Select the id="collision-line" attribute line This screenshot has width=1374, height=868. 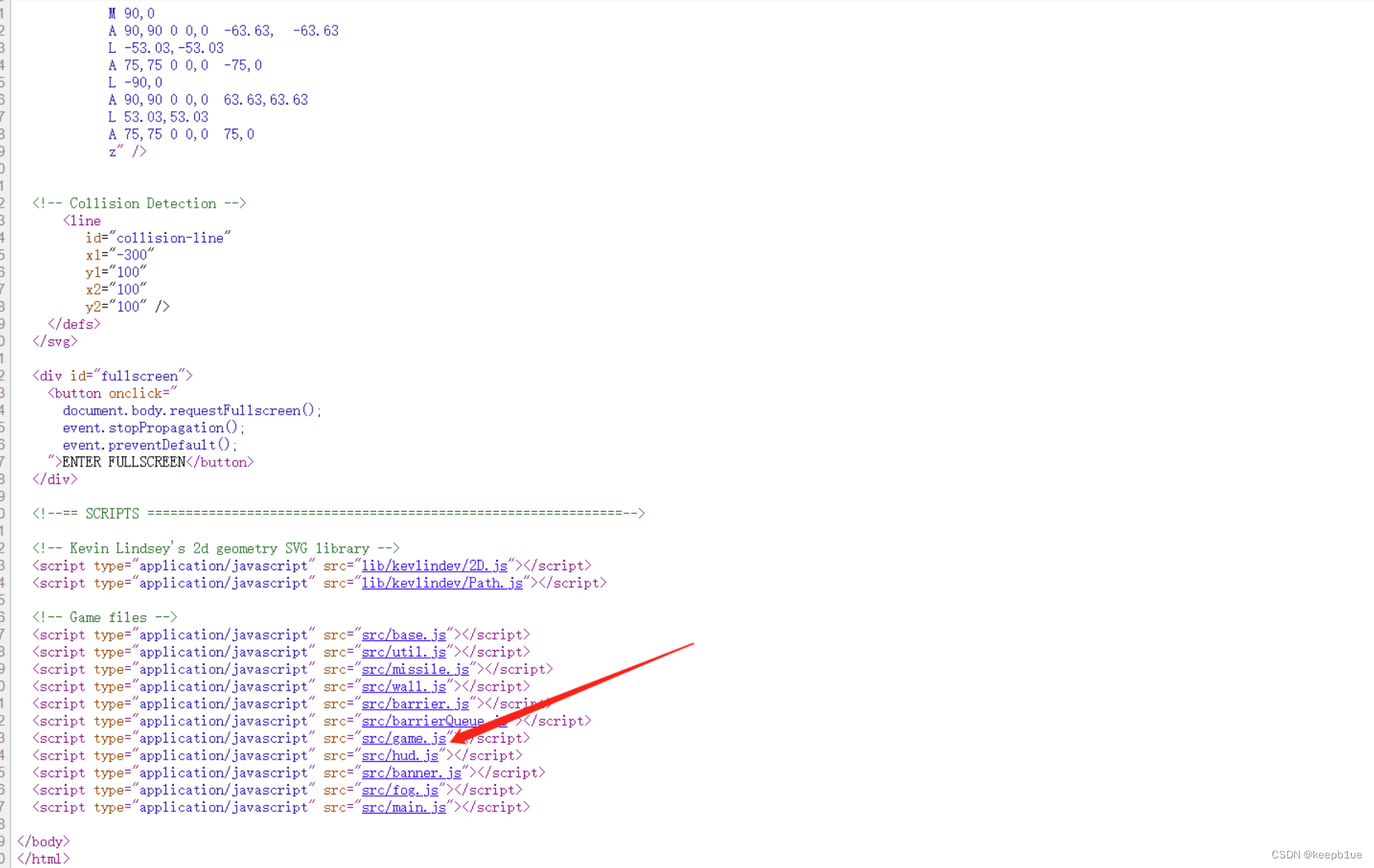pos(158,238)
